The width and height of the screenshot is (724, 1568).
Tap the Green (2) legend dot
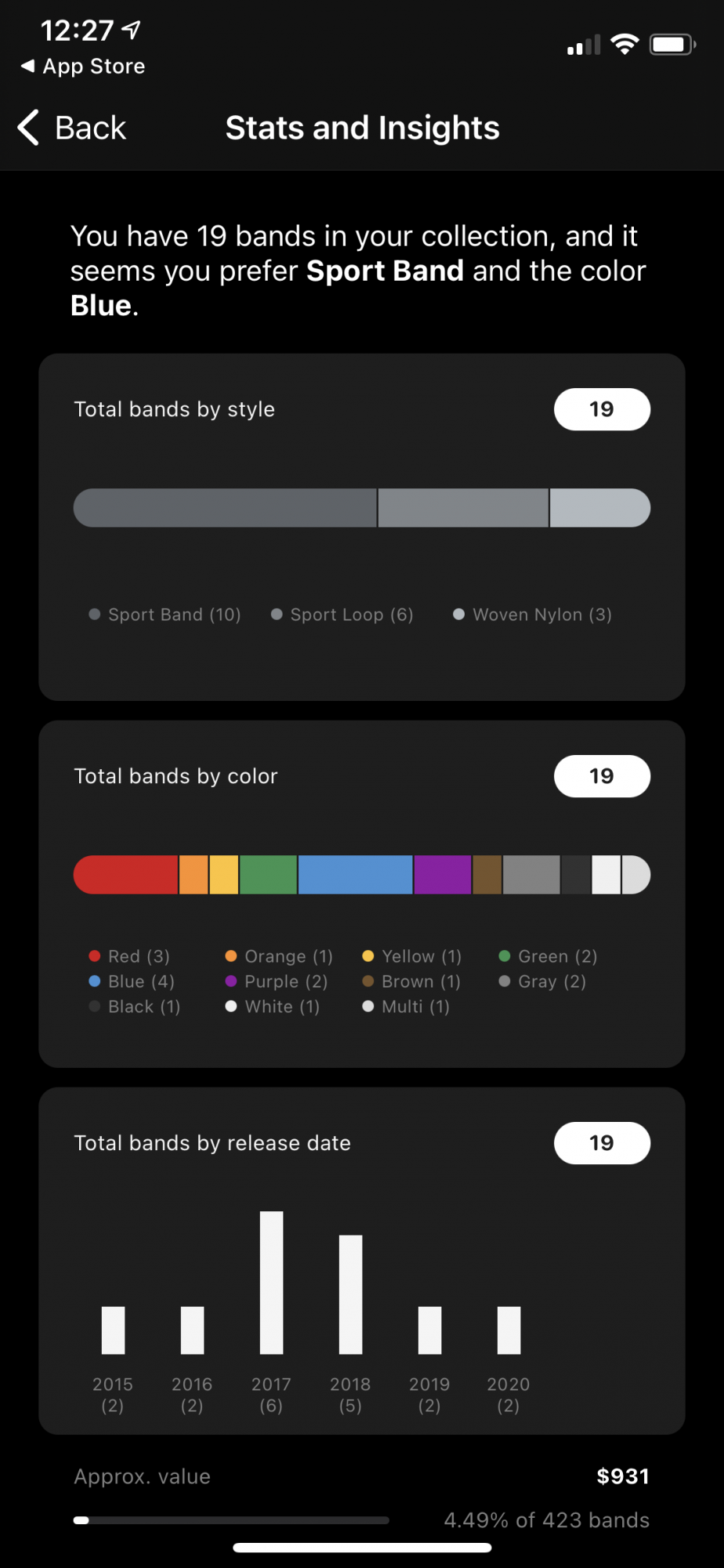(x=505, y=956)
